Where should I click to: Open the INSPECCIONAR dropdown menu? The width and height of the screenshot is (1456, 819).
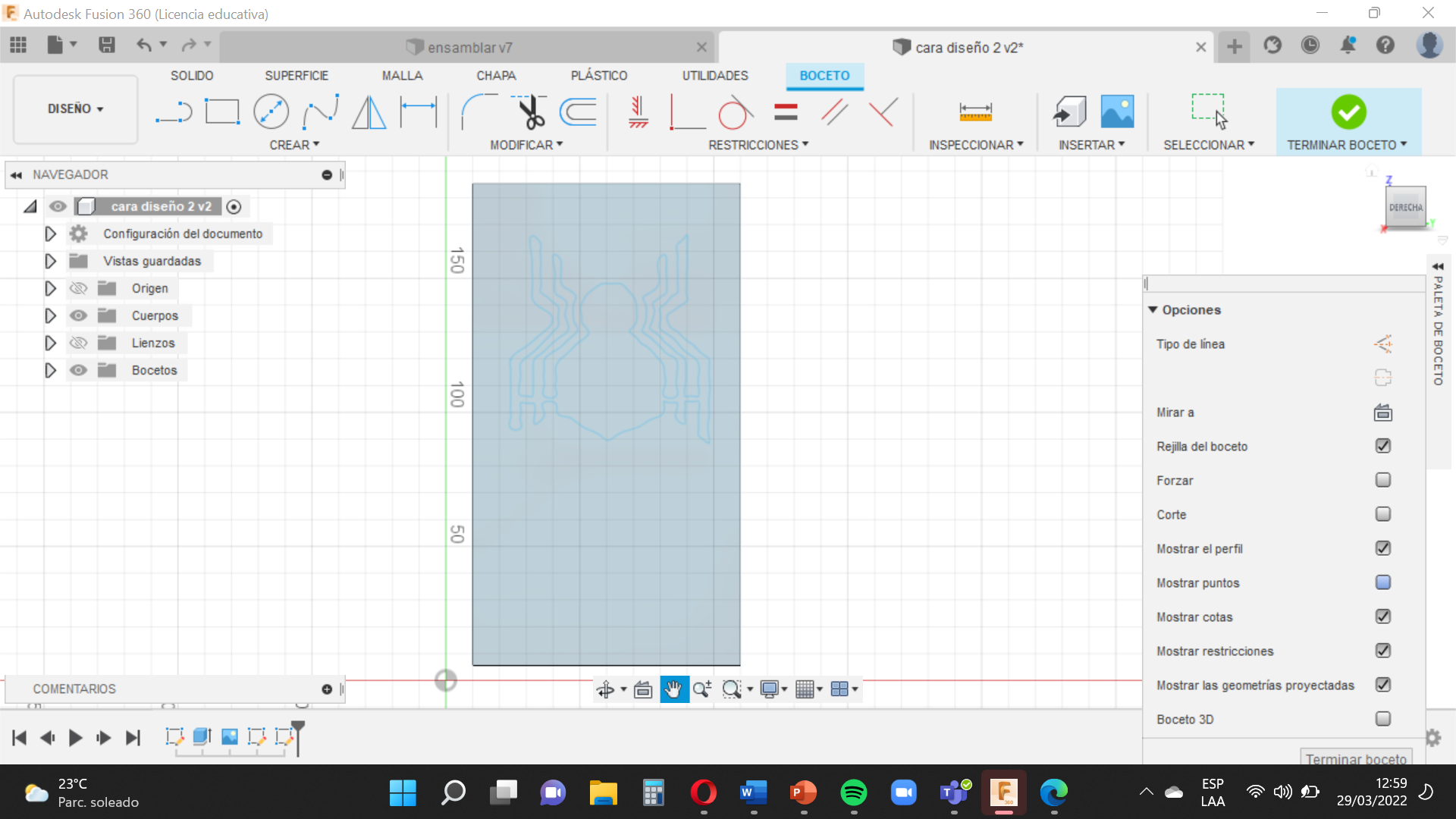(x=976, y=145)
